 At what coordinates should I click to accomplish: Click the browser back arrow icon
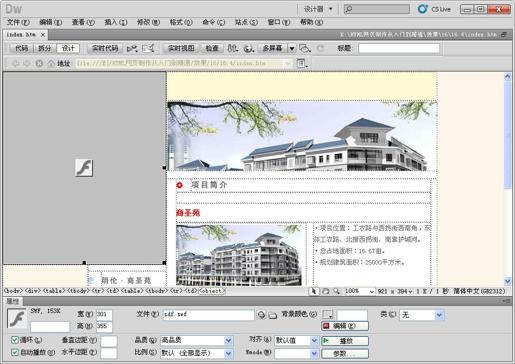click(x=15, y=63)
